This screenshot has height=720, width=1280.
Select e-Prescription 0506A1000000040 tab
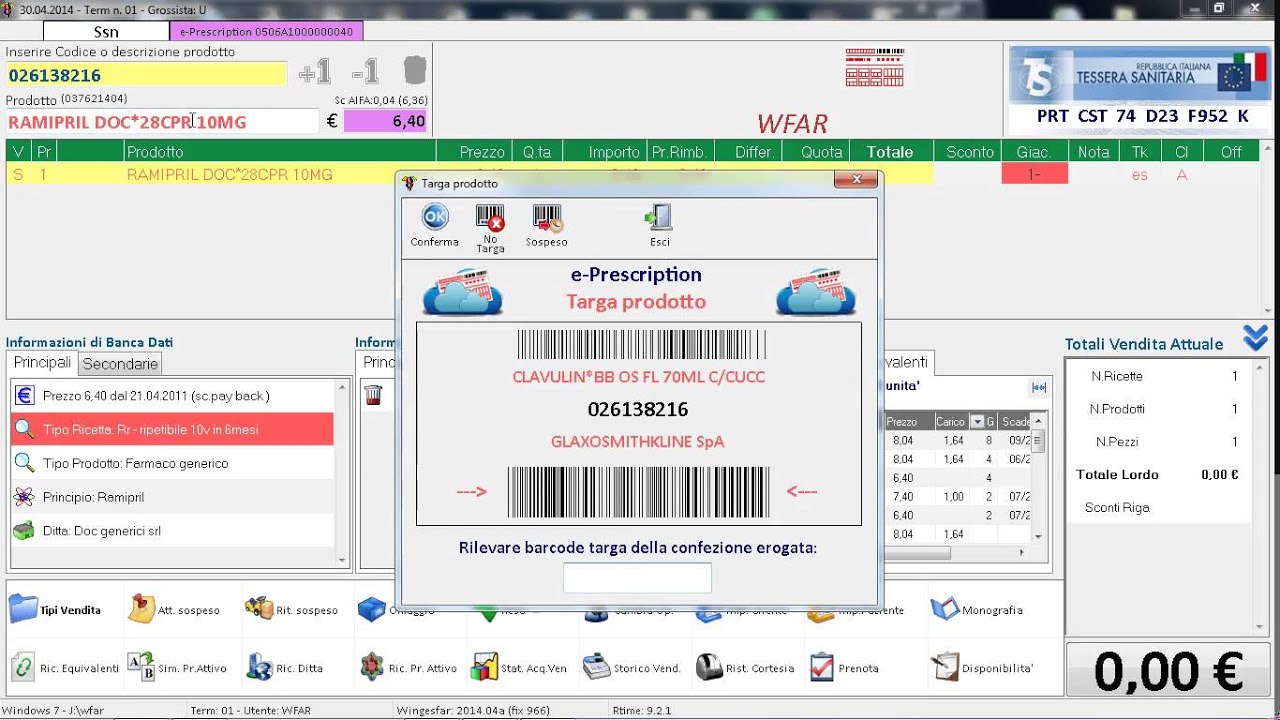[266, 32]
